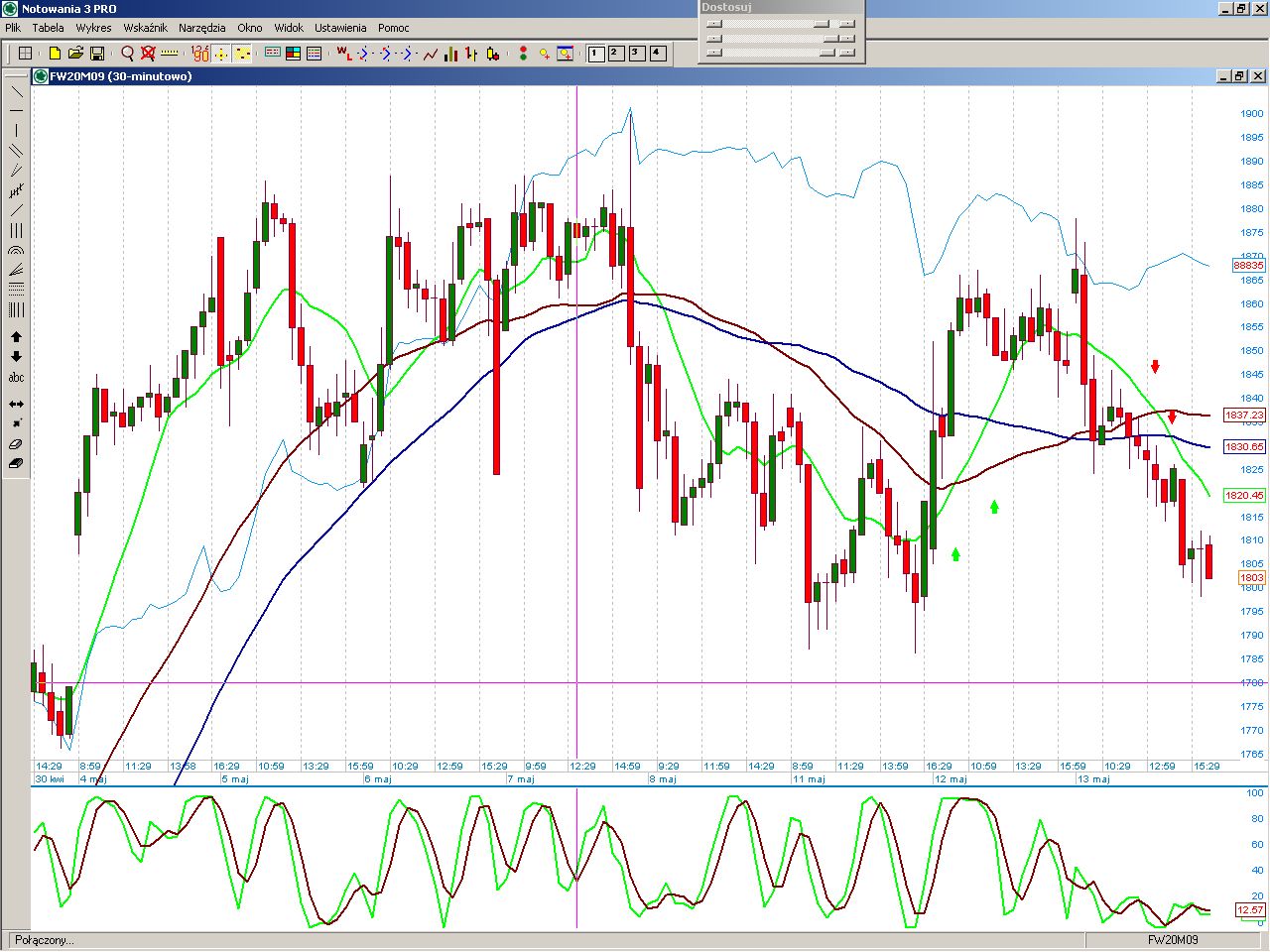1270x952 pixels.
Task: Open the Ustawienia menu
Action: [x=340, y=28]
